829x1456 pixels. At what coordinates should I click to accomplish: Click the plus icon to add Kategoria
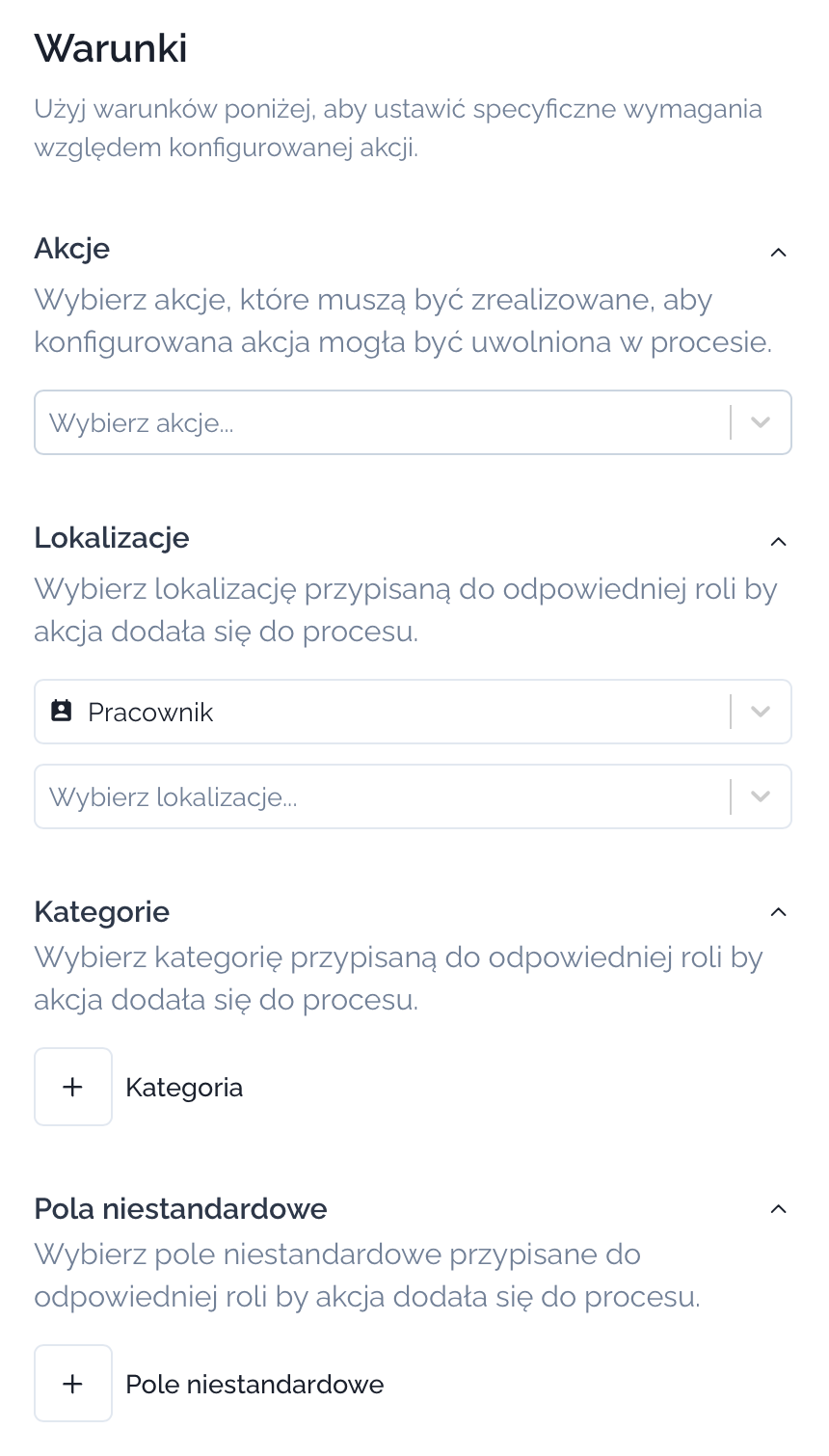(x=73, y=1087)
